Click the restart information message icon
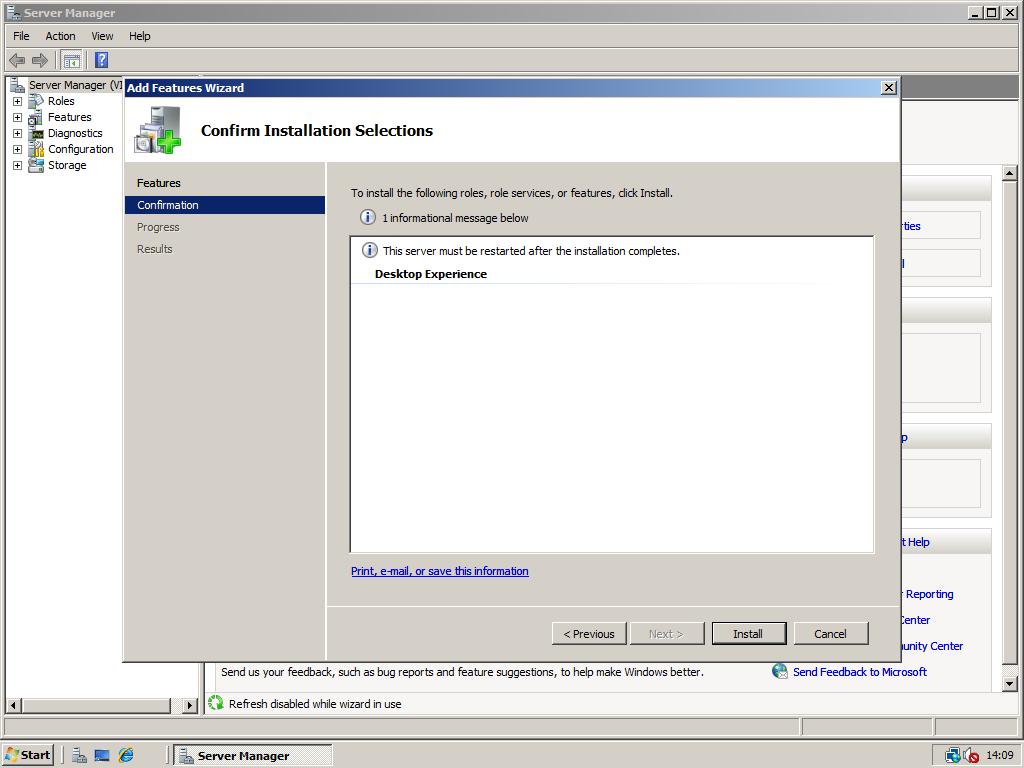 click(370, 250)
